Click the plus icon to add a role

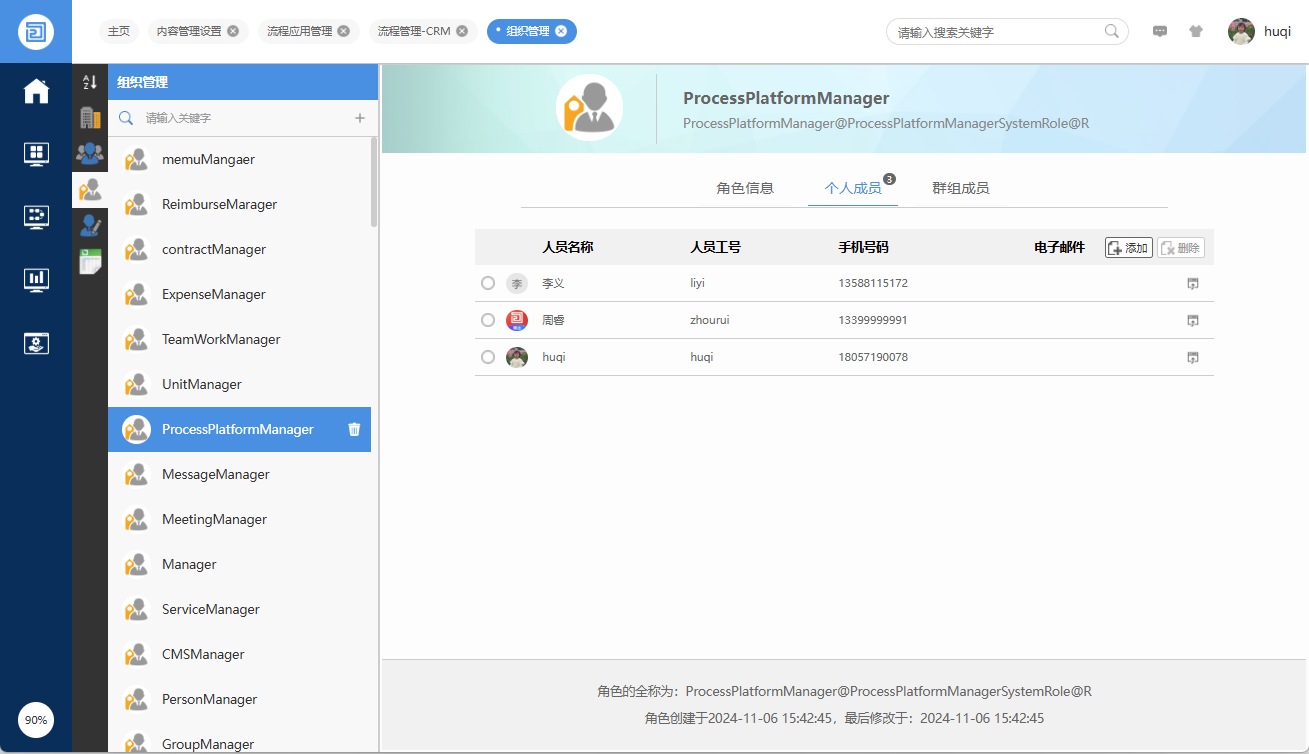click(360, 118)
